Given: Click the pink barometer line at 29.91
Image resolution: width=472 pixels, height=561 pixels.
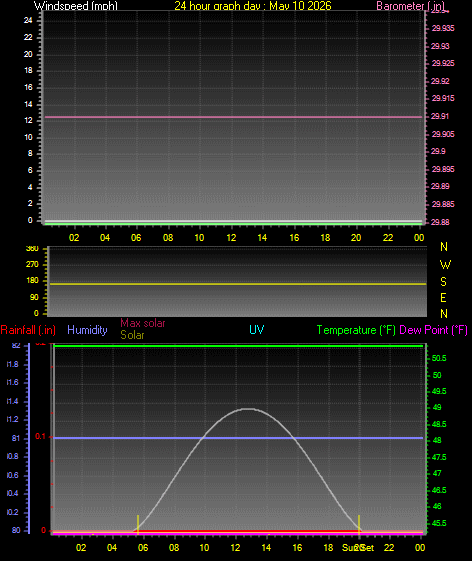Looking at the screenshot, I should (233, 117).
